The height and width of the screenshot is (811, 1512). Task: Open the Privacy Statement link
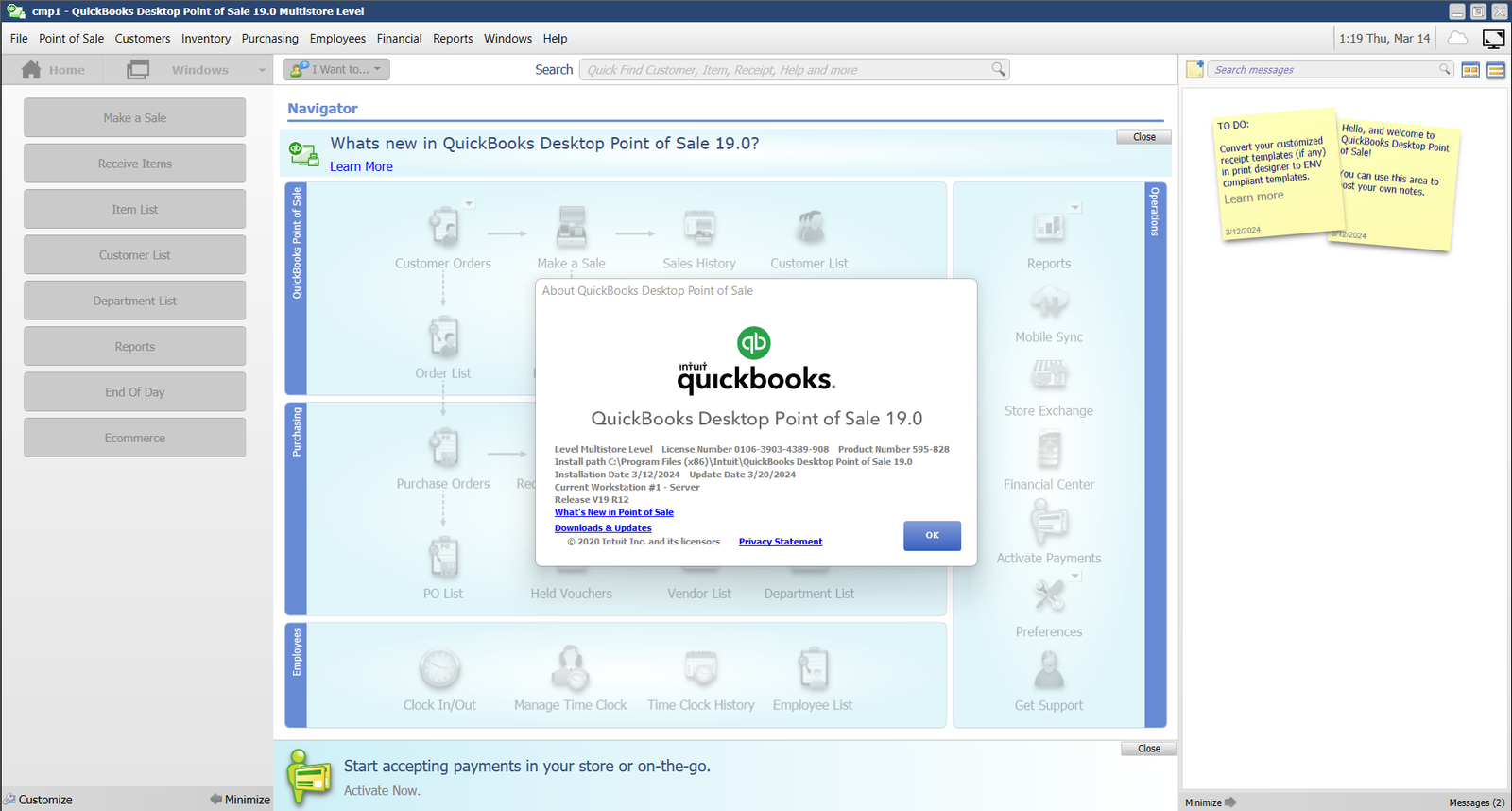coord(781,542)
